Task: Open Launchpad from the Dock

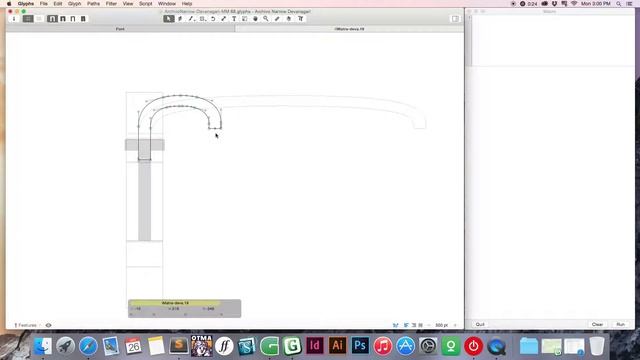Action: (65, 346)
